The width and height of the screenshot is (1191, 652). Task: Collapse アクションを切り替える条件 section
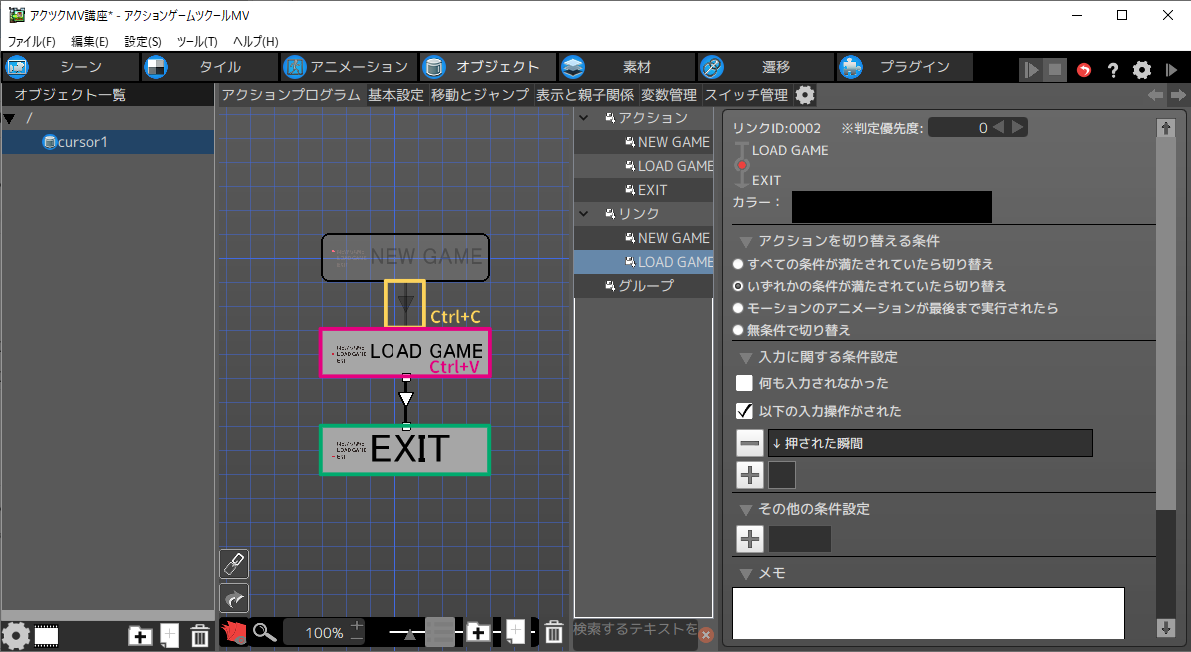(746, 241)
